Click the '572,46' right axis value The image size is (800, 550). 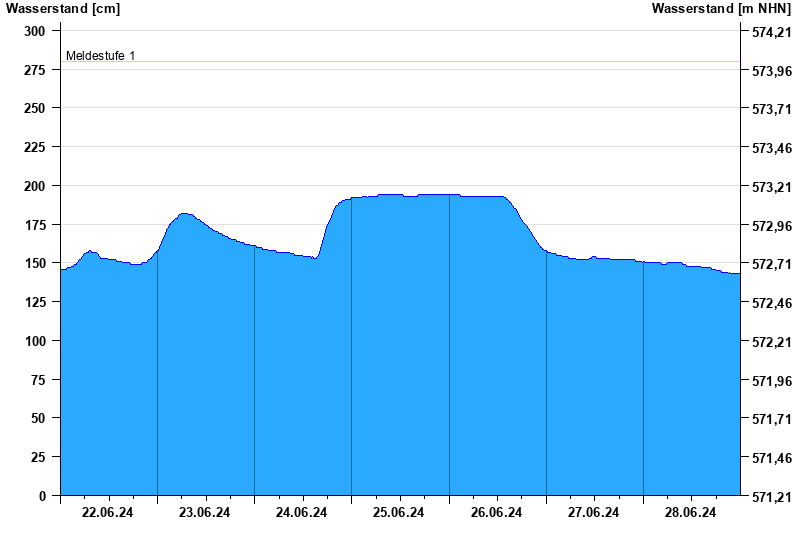click(x=772, y=303)
